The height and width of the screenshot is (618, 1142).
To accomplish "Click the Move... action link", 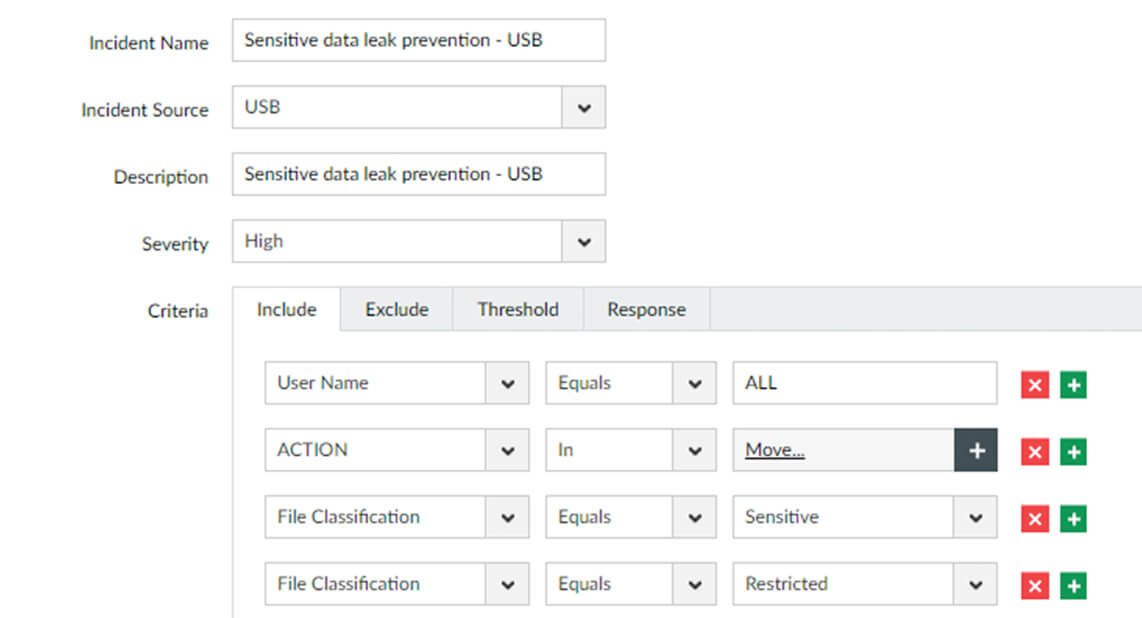I will pos(775,451).
